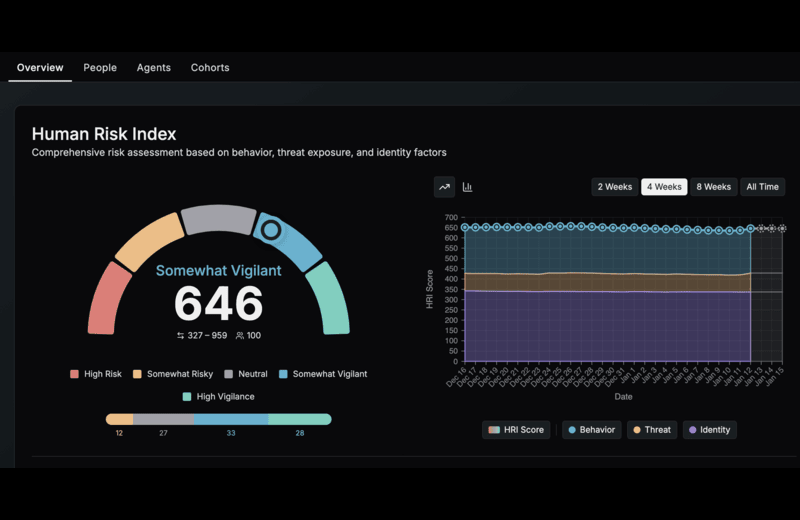Open the People tab

100,68
